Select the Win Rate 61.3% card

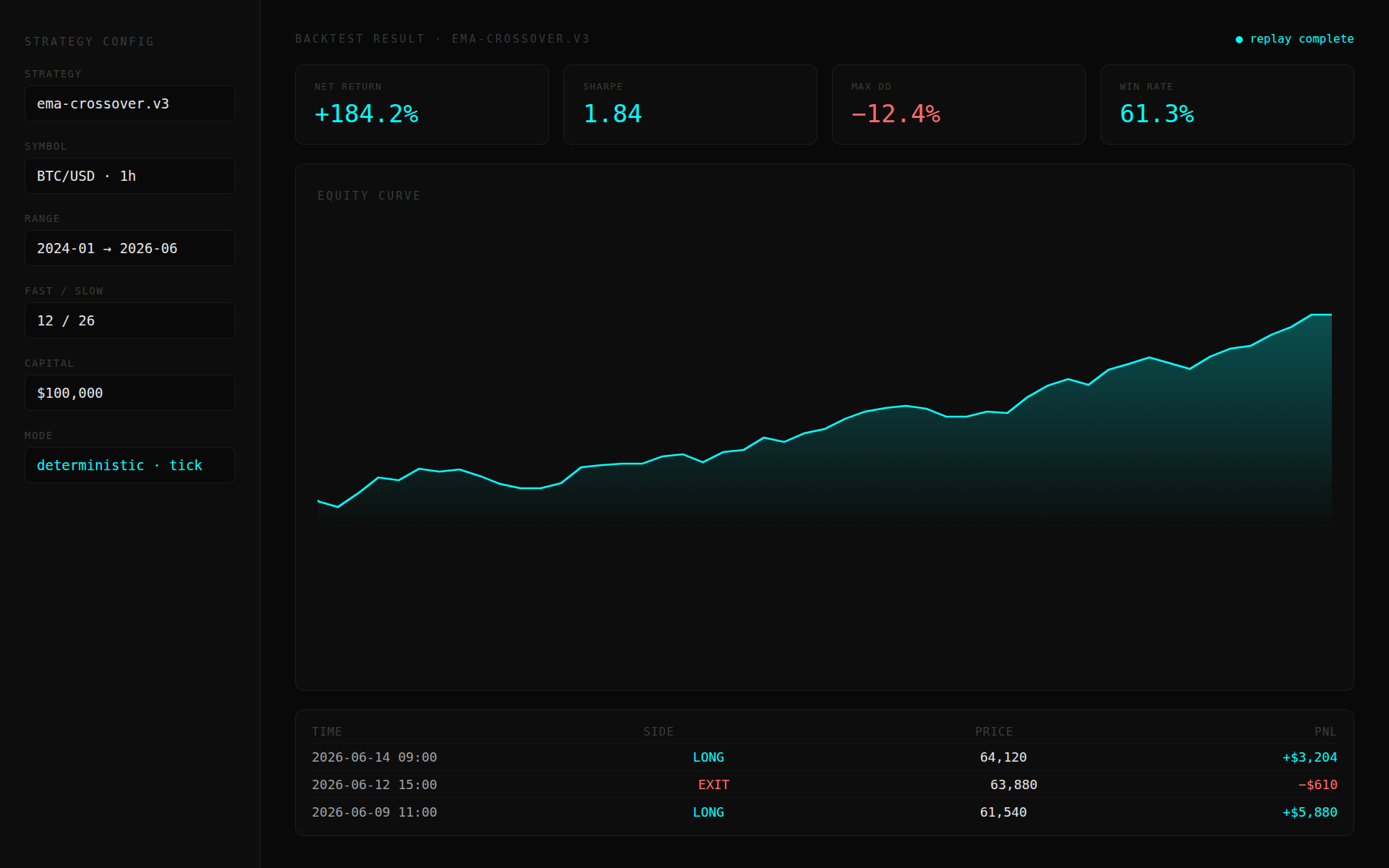tap(1227, 104)
